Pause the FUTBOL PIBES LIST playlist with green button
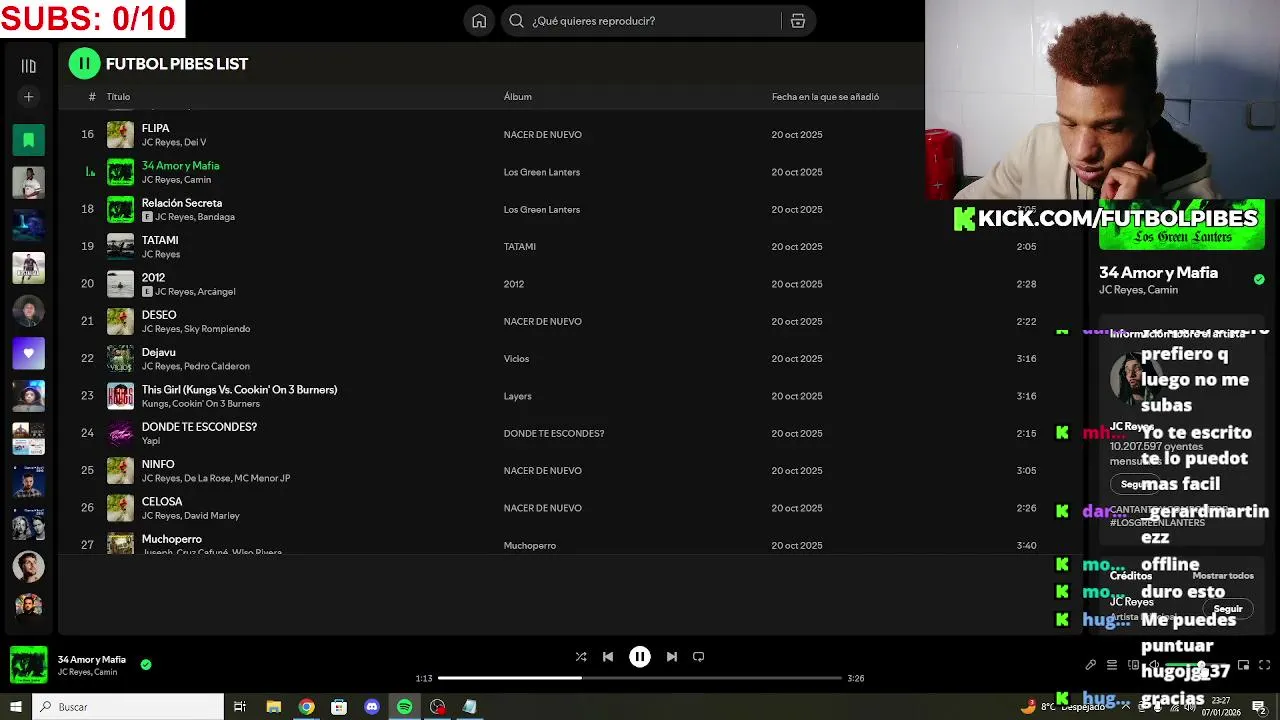Viewport: 1280px width, 720px height. pos(84,64)
